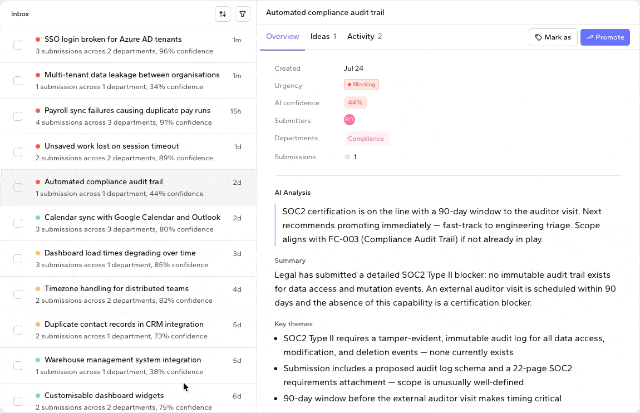Click the Jul 24 created date
The image size is (640, 413).
click(353, 68)
